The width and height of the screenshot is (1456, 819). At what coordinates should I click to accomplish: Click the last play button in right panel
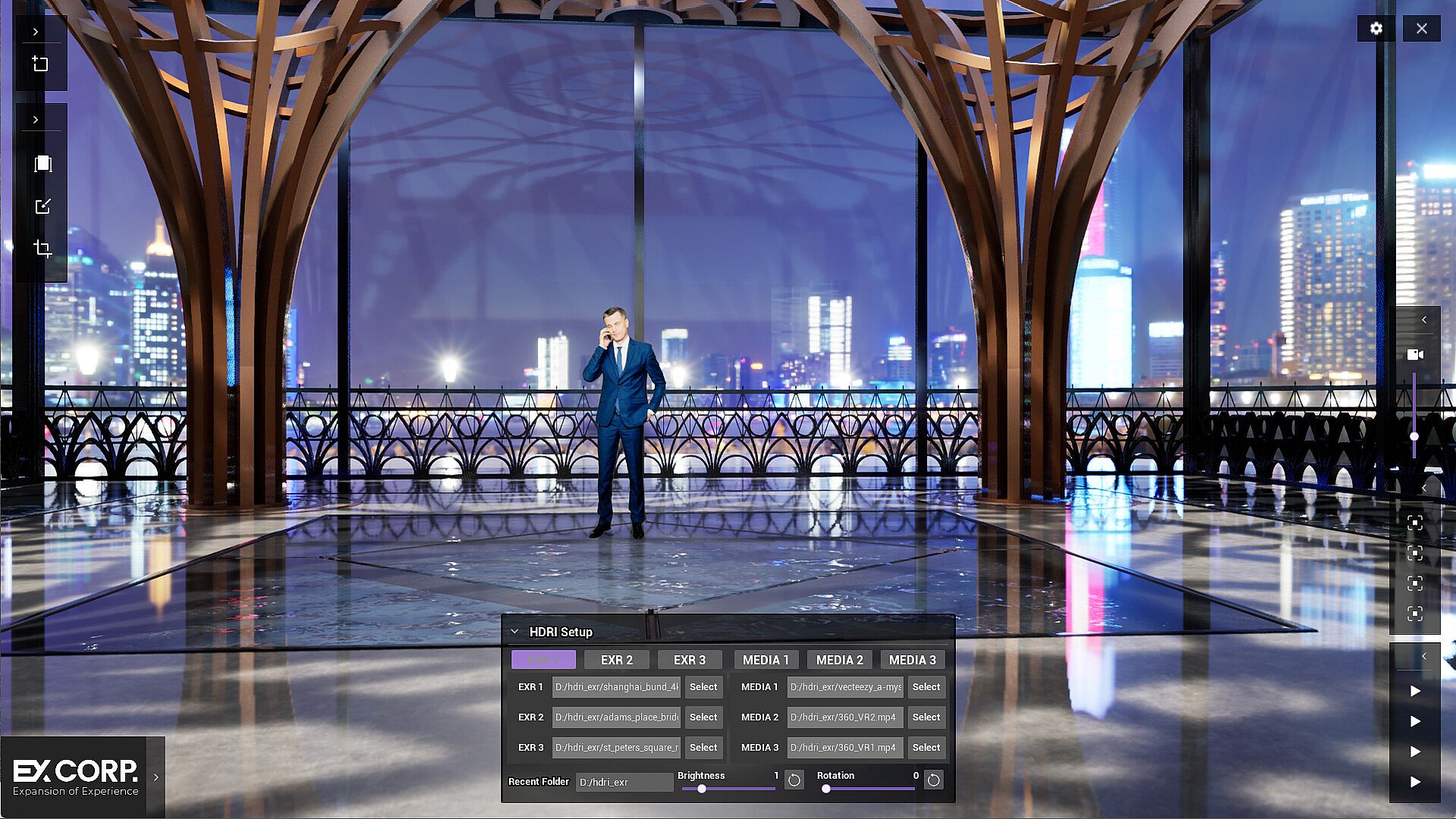point(1415,782)
